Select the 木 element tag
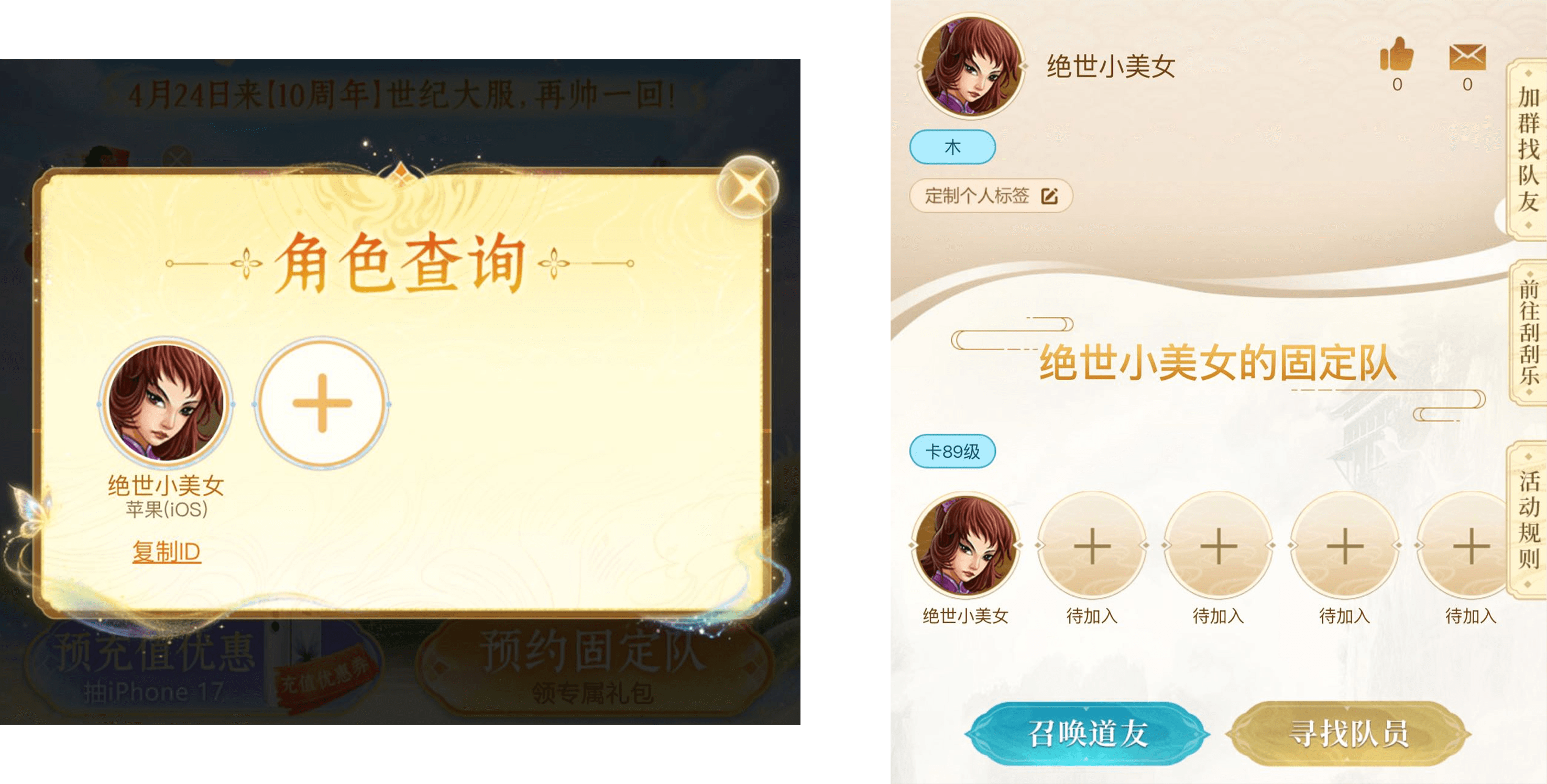Screen dimensions: 1547x784 (x=952, y=147)
